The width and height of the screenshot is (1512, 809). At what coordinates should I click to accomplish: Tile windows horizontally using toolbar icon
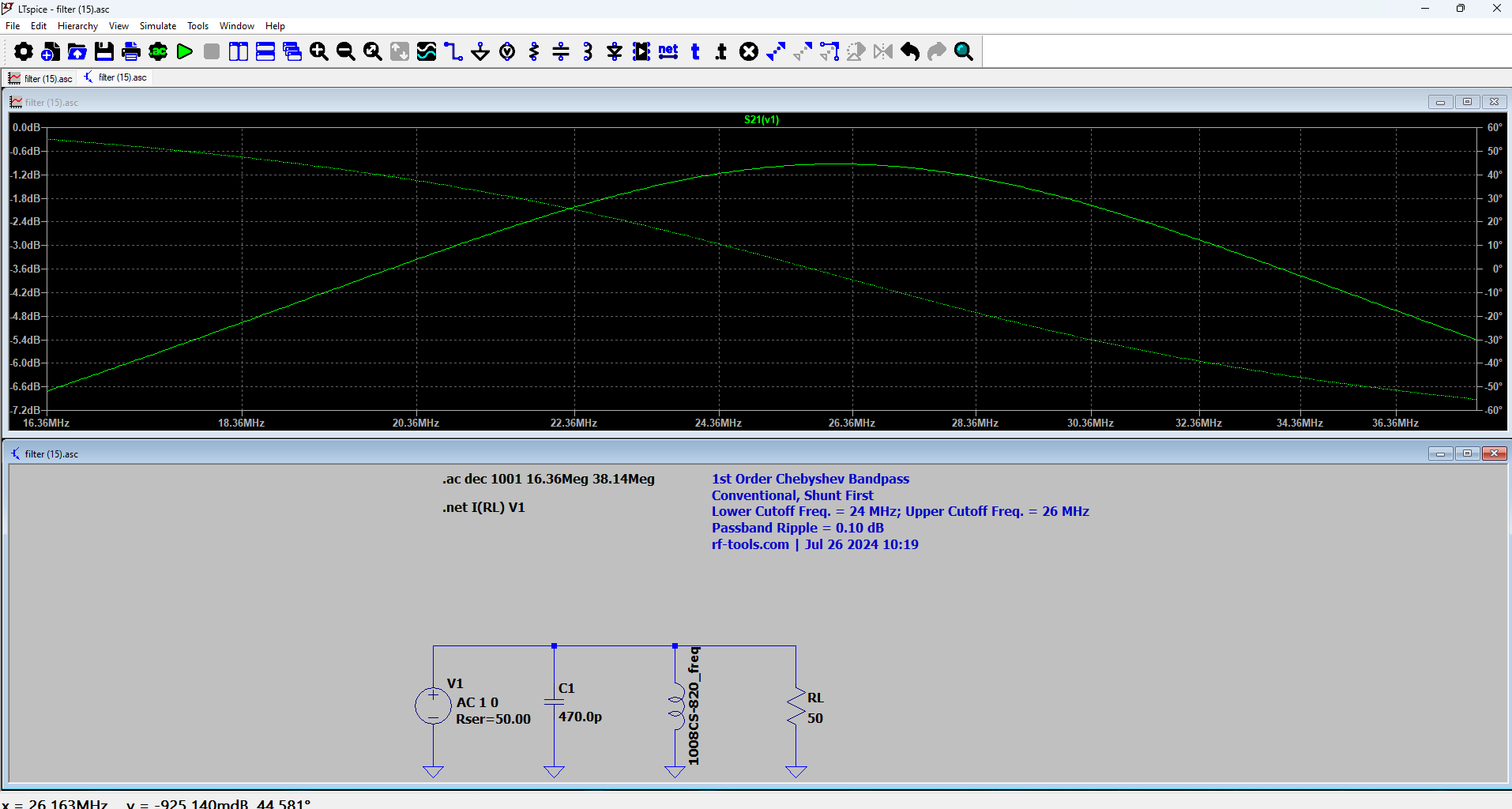tap(265, 51)
